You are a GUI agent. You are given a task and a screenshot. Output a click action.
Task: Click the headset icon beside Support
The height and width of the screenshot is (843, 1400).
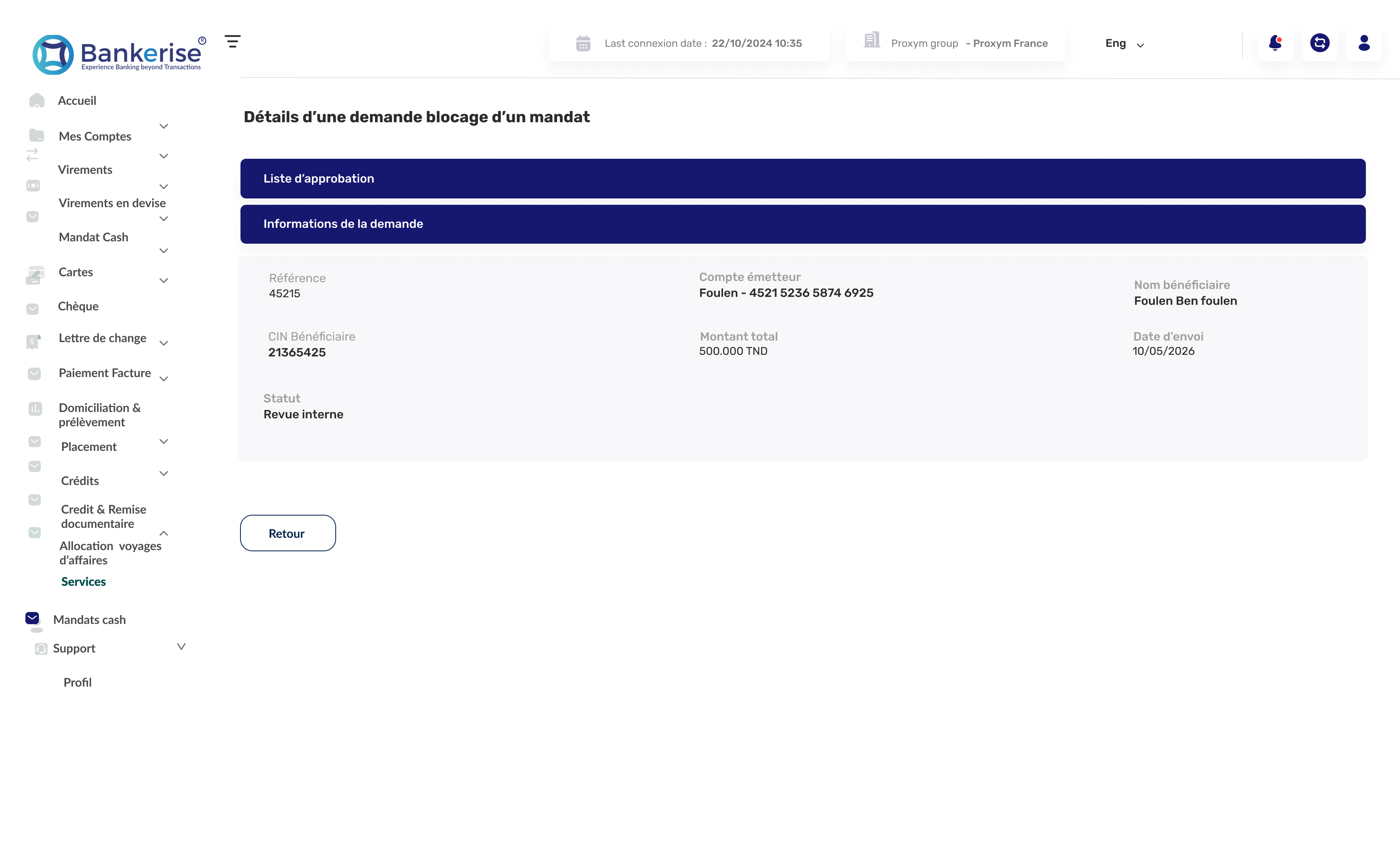41,649
